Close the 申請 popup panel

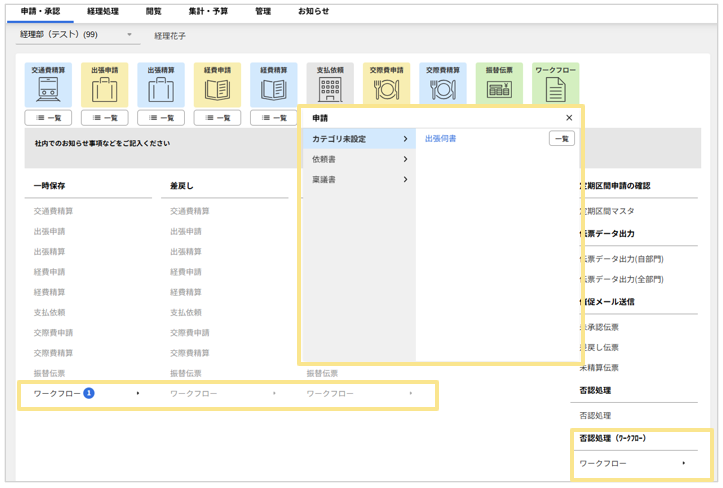coord(569,118)
